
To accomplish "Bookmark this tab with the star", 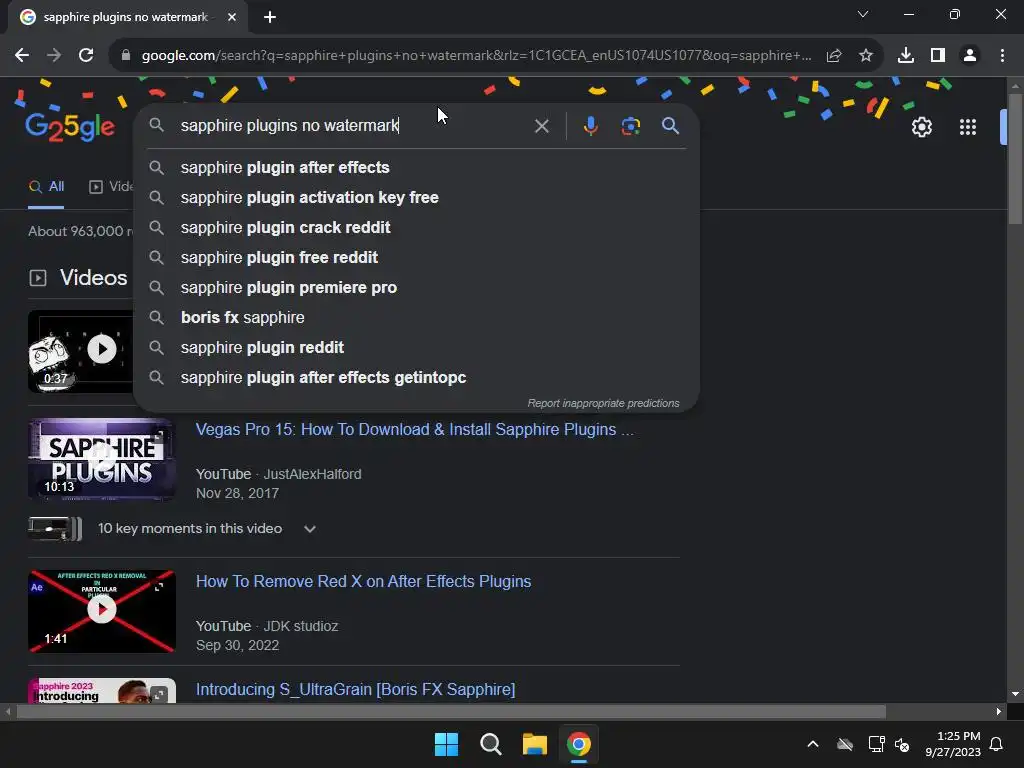I will (x=866, y=56).
